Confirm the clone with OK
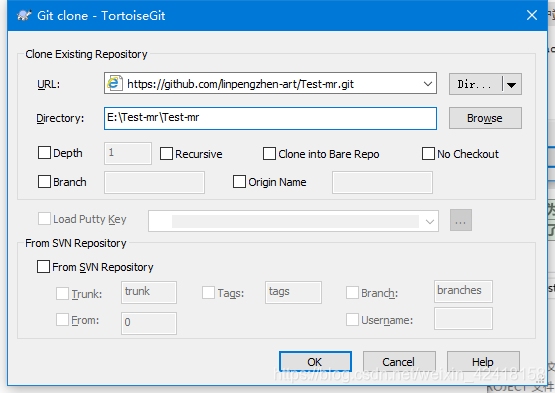Screen dimensions: 555x393 click(315, 362)
